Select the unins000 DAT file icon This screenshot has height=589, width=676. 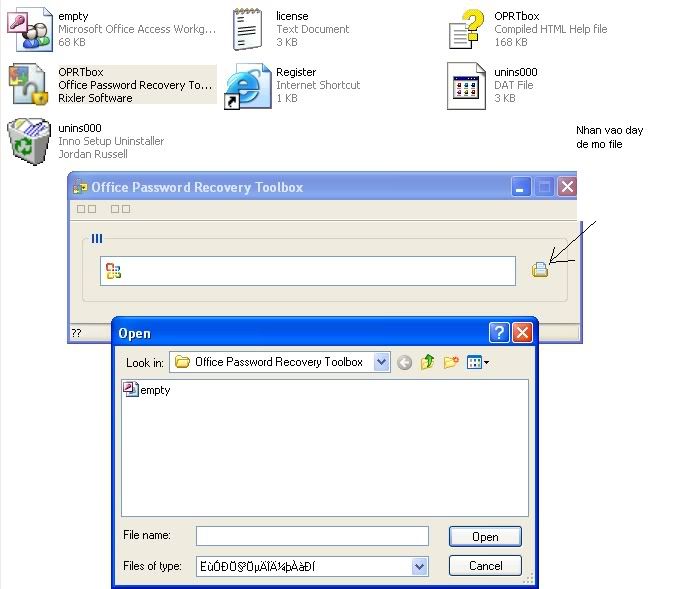click(x=466, y=85)
